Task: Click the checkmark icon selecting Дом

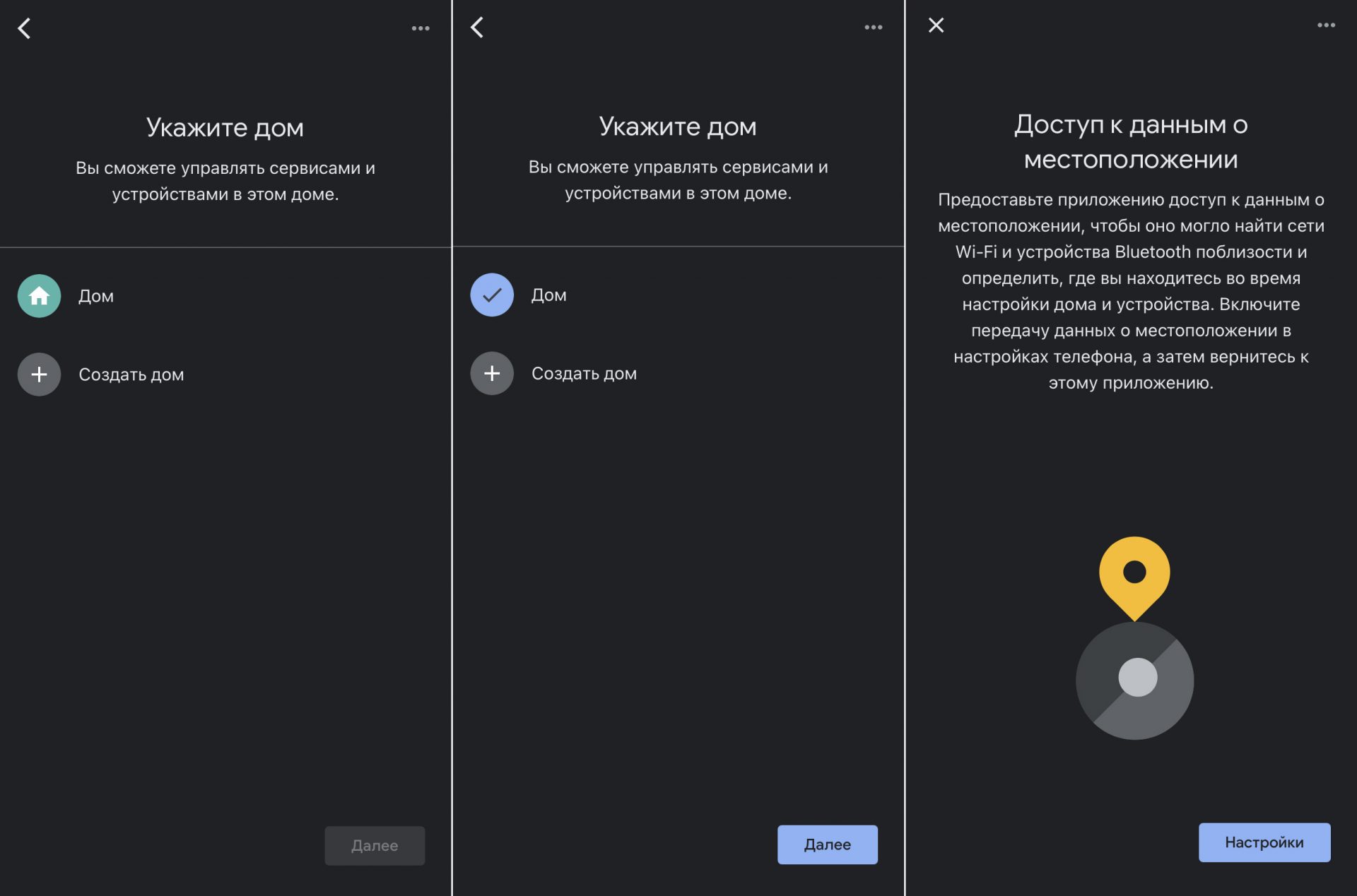Action: tap(491, 294)
